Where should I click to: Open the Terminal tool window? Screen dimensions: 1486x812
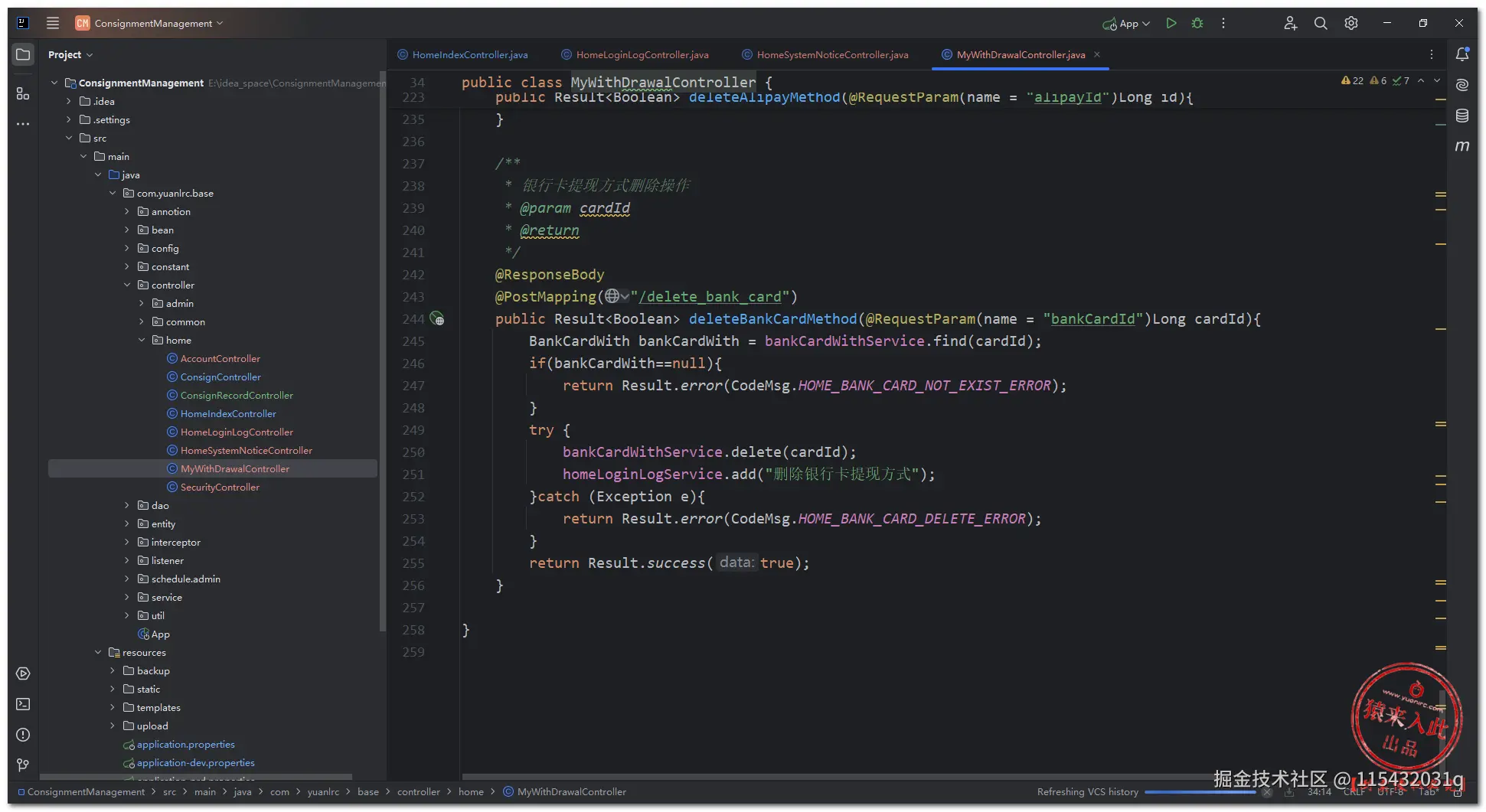click(23, 704)
